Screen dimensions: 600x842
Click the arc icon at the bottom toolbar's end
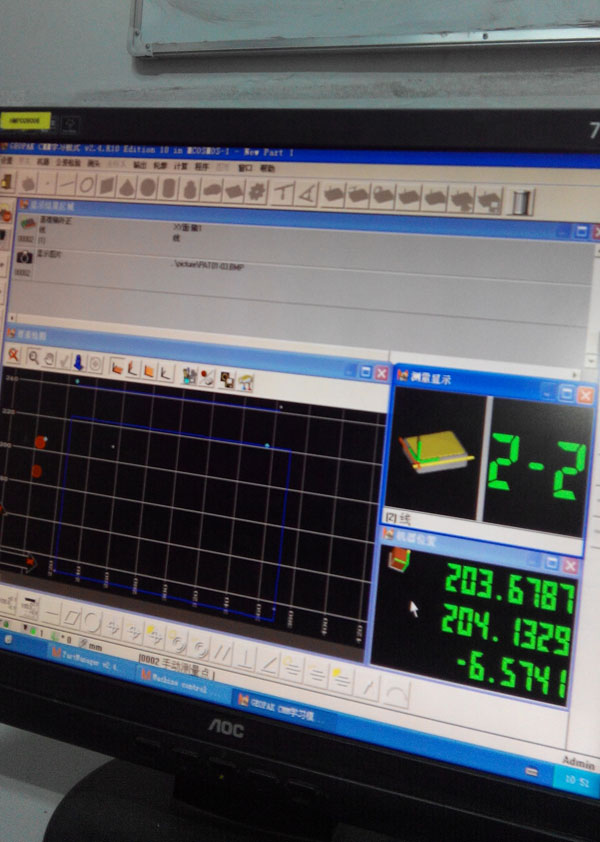click(396, 693)
